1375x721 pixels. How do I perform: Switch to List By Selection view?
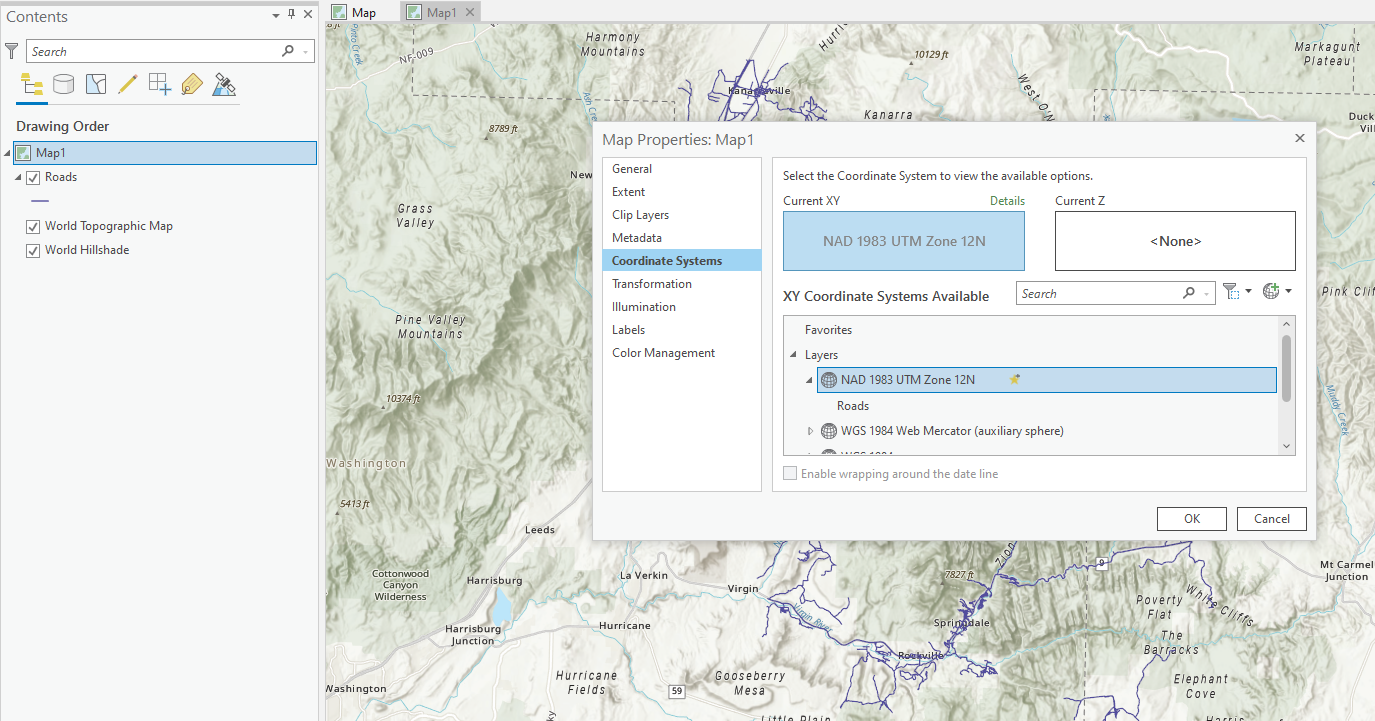click(x=95, y=84)
